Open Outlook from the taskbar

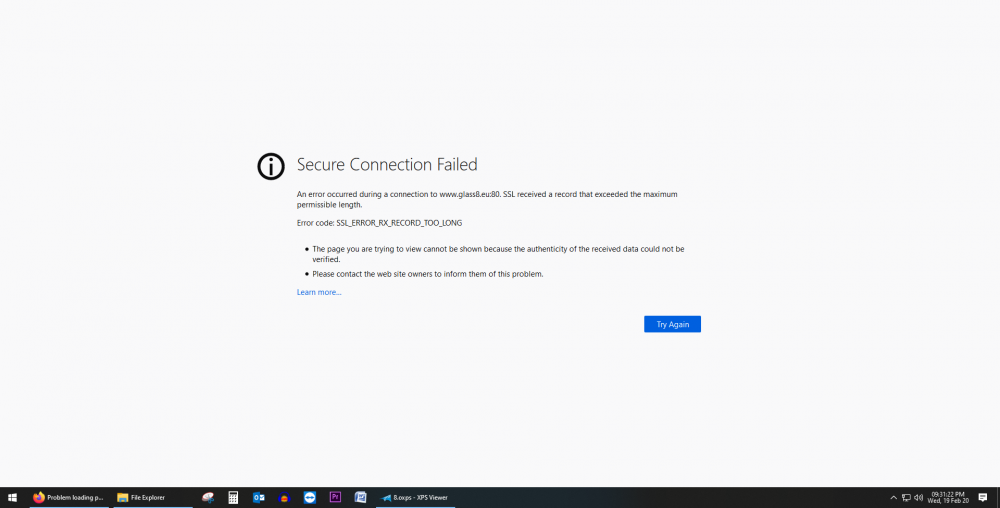pyautogui.click(x=259, y=497)
